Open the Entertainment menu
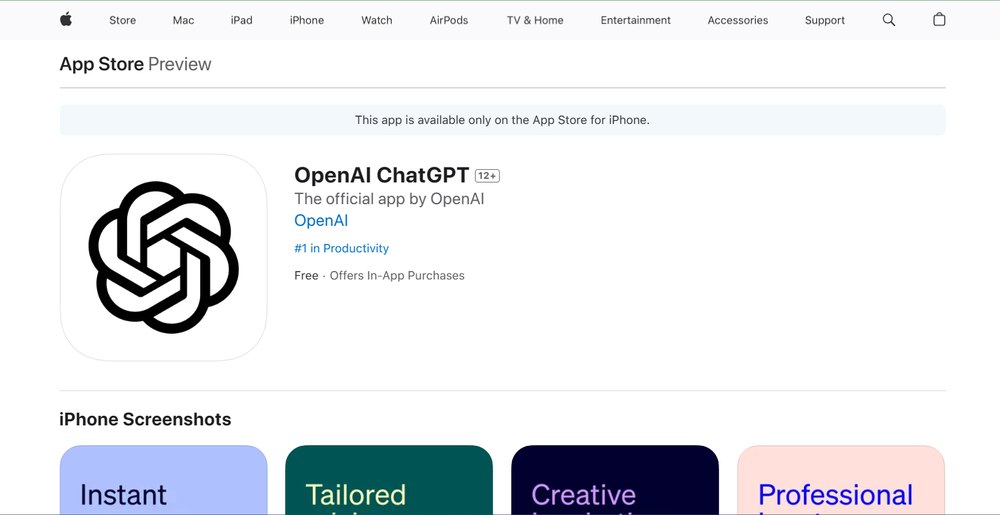 (636, 20)
